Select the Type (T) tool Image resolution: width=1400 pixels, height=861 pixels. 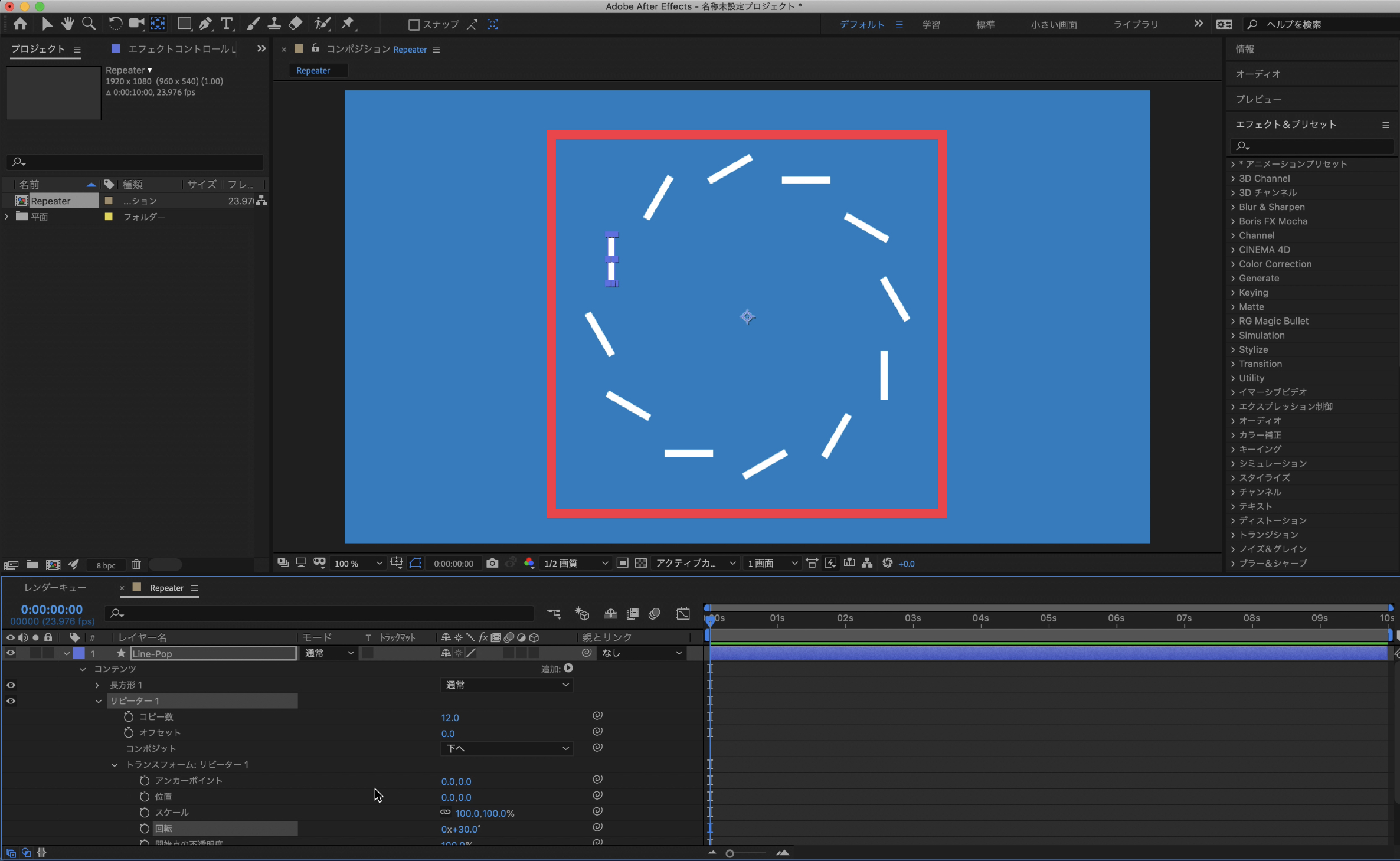click(x=226, y=24)
